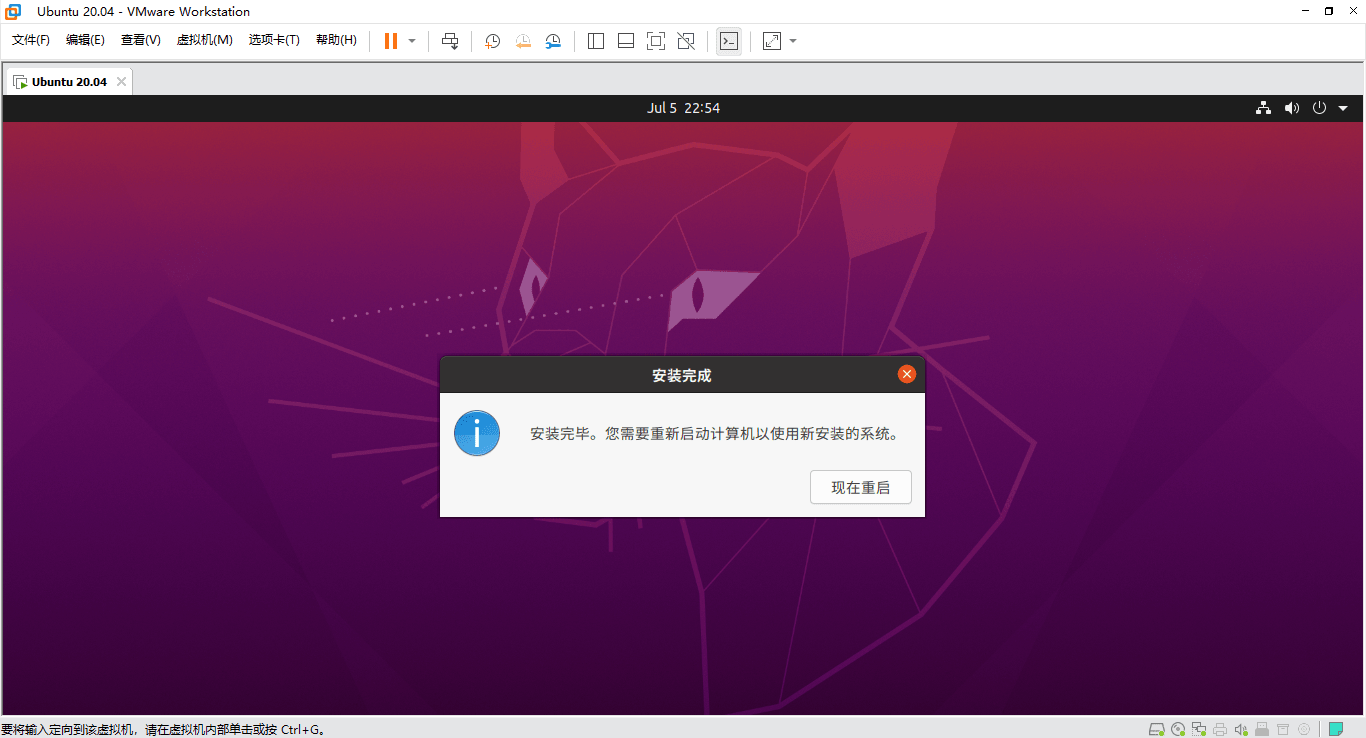Viewport: 1366px width, 738px height.
Task: Click the Ubuntu network status icon
Action: [x=1264, y=108]
